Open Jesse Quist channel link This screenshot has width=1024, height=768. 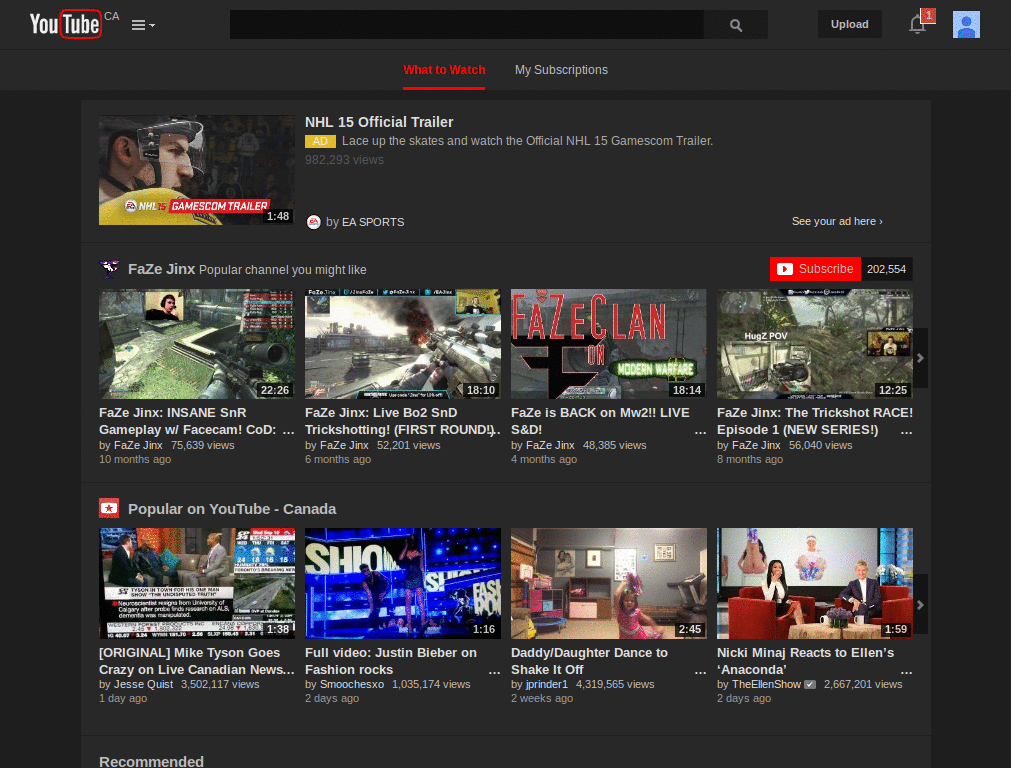point(143,684)
